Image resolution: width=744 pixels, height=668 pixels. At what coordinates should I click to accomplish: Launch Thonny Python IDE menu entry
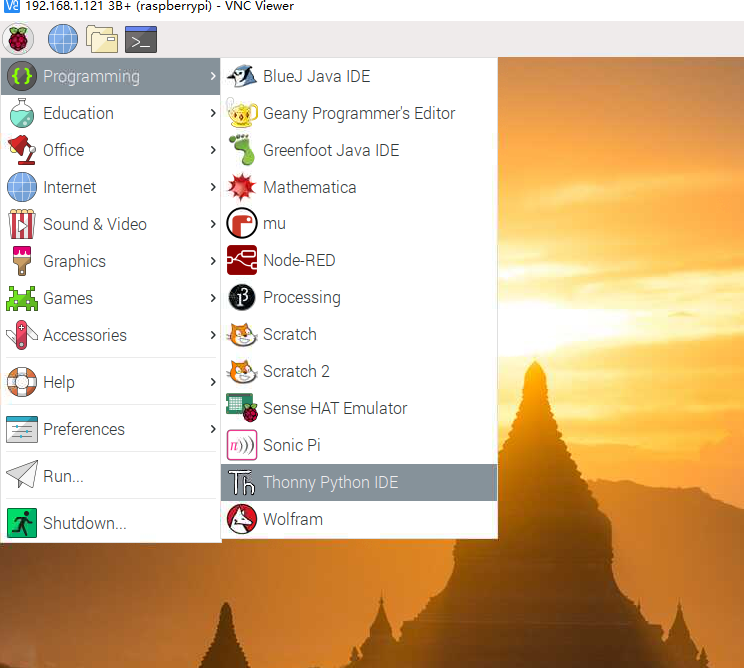click(359, 482)
